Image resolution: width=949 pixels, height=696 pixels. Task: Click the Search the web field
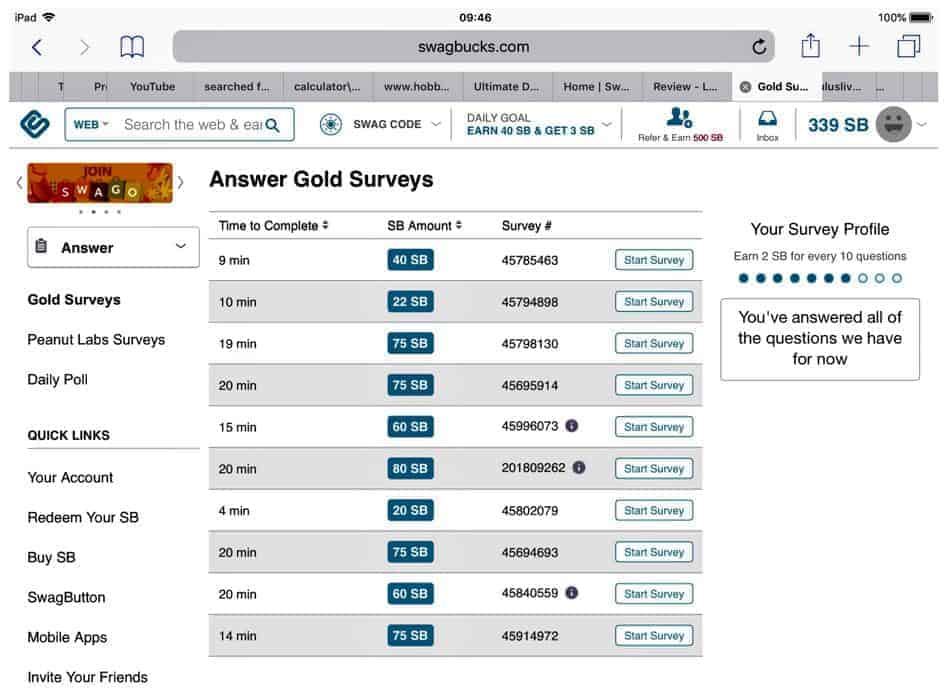point(192,125)
